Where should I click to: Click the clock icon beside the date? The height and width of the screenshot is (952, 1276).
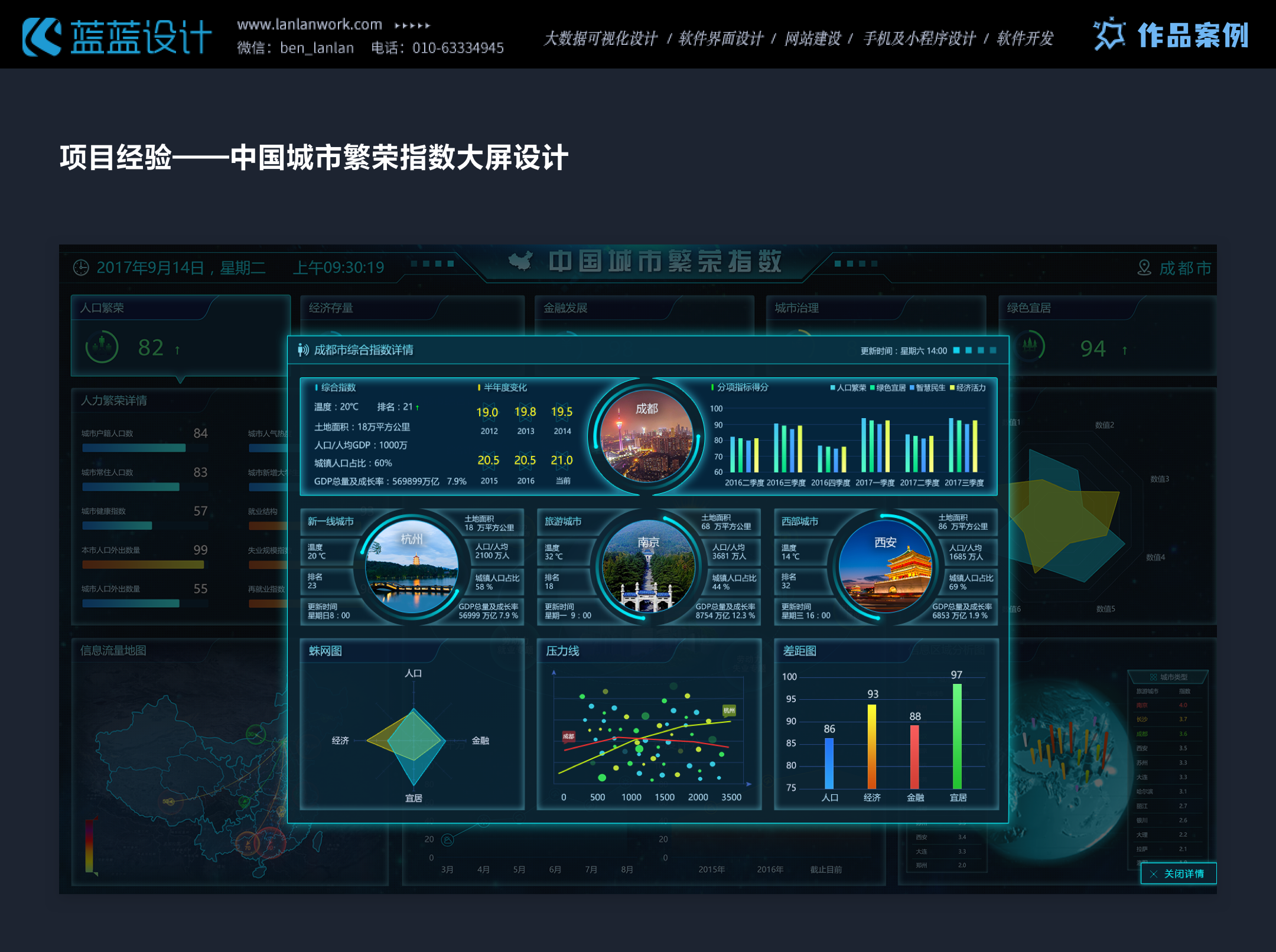pos(81,268)
